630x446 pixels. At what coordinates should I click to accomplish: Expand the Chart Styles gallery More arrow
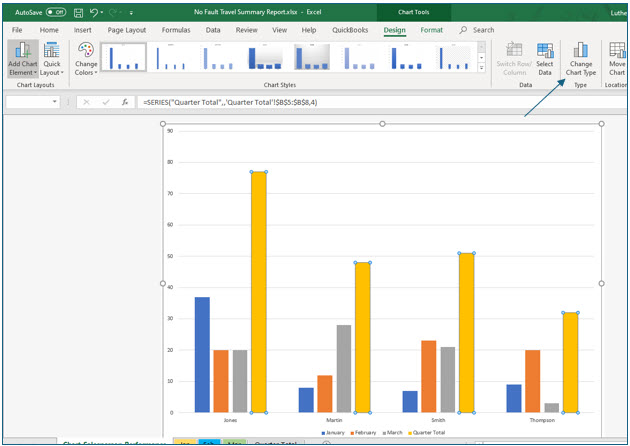[481, 68]
